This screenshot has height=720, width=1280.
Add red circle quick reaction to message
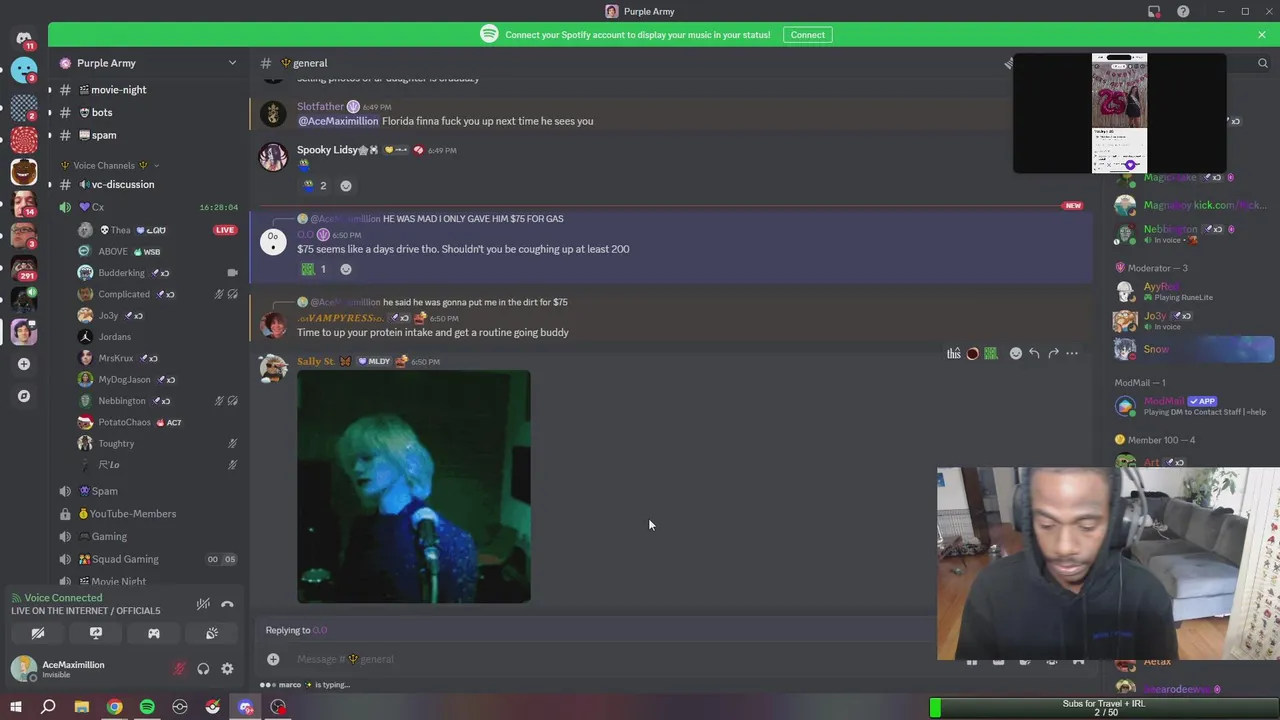972,353
